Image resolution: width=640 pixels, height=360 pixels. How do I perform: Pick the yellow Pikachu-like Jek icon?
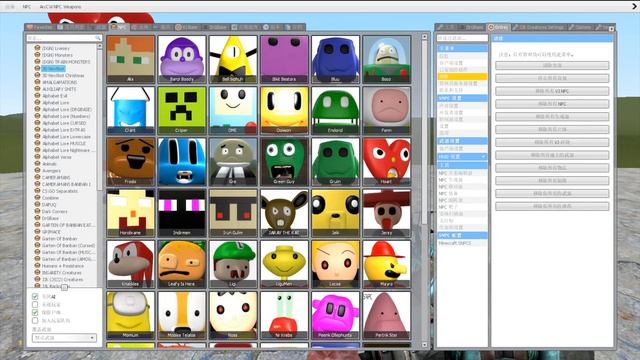[x=336, y=213]
